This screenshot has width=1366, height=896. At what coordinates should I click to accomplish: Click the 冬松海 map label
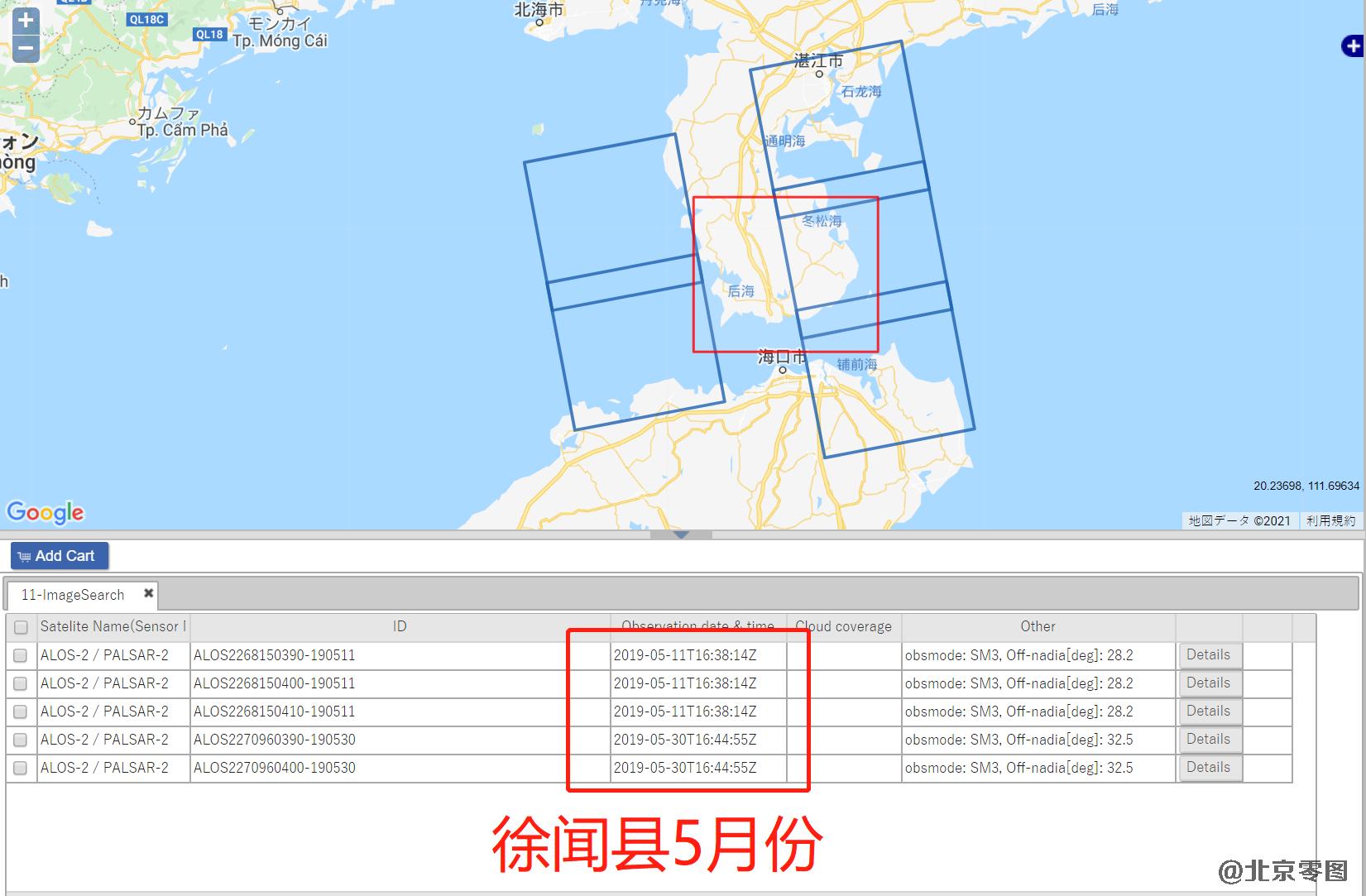[822, 221]
